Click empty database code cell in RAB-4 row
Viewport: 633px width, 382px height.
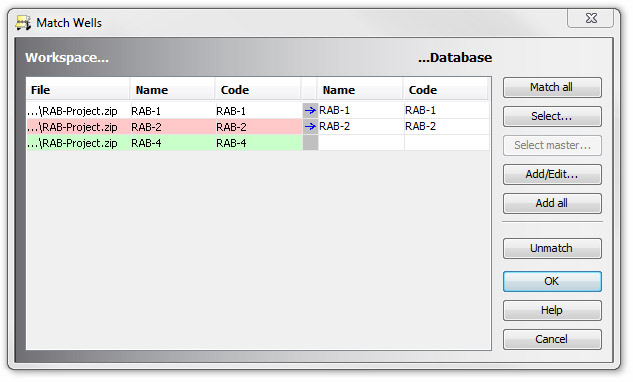click(447, 143)
